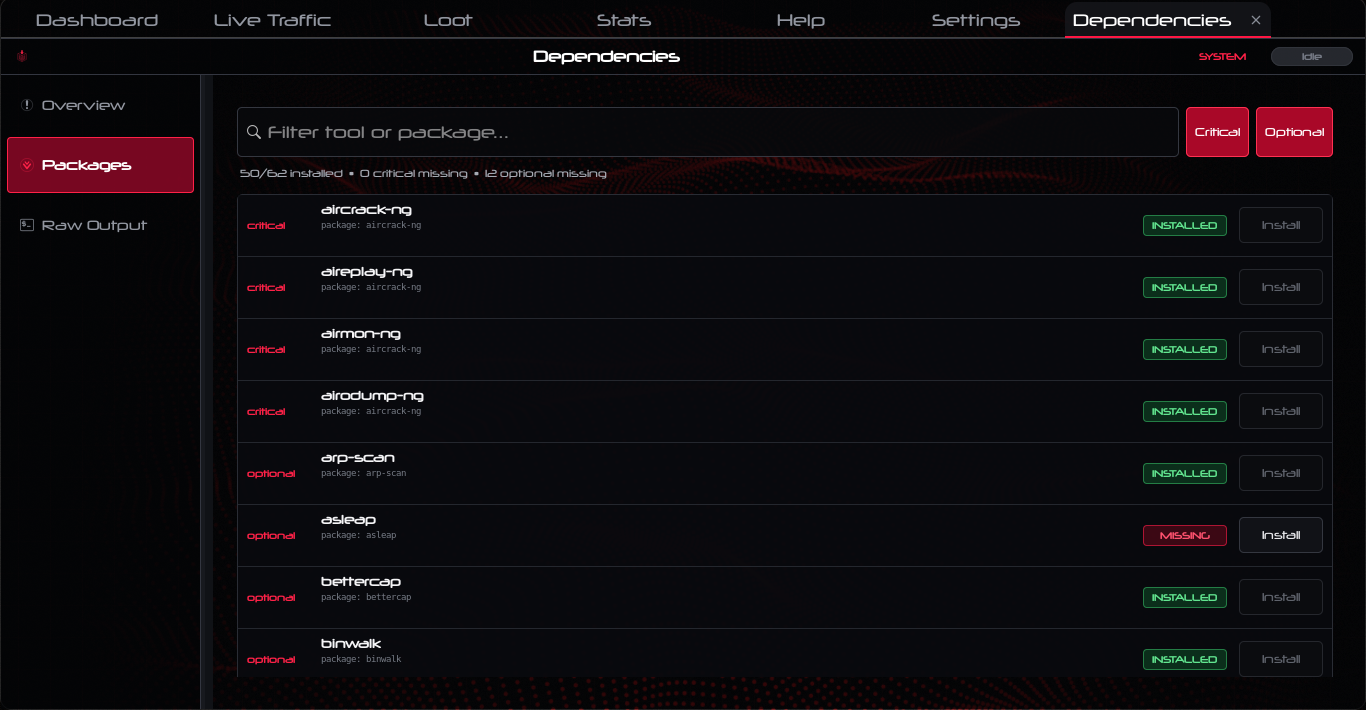1366x710 pixels.
Task: Select the asleap tool name
Action: pyautogui.click(x=348, y=520)
